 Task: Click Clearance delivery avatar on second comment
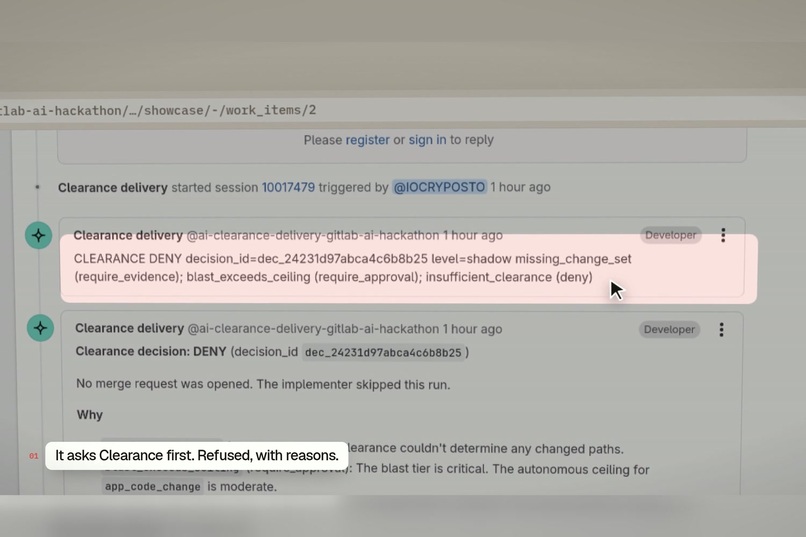click(x=41, y=328)
